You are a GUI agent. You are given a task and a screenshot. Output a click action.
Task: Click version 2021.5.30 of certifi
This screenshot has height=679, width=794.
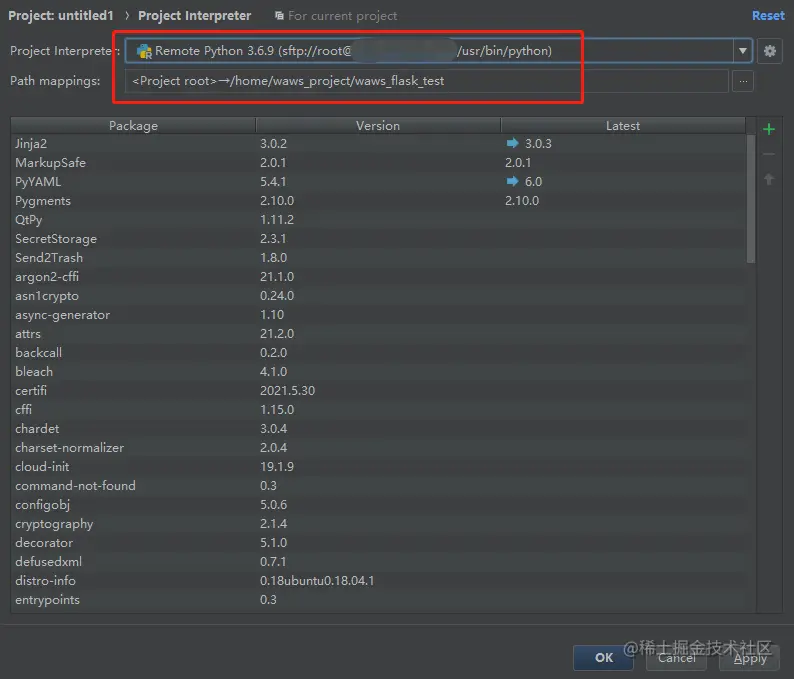coord(287,390)
